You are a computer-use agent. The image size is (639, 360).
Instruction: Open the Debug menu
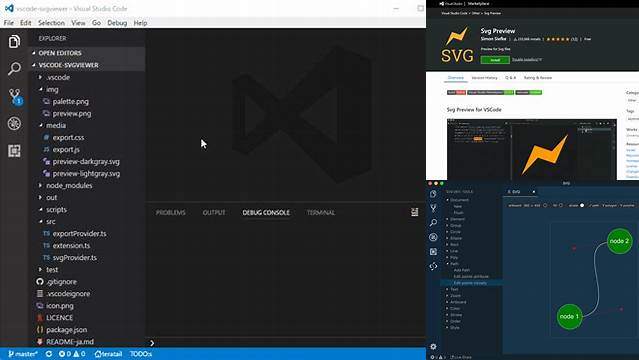[117, 23]
